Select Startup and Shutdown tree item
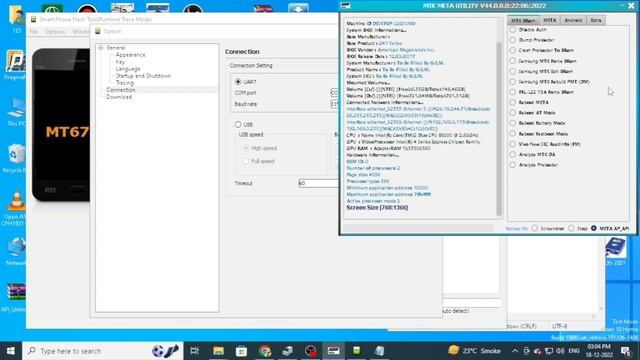This screenshot has width=640, height=360. pyautogui.click(x=143, y=76)
